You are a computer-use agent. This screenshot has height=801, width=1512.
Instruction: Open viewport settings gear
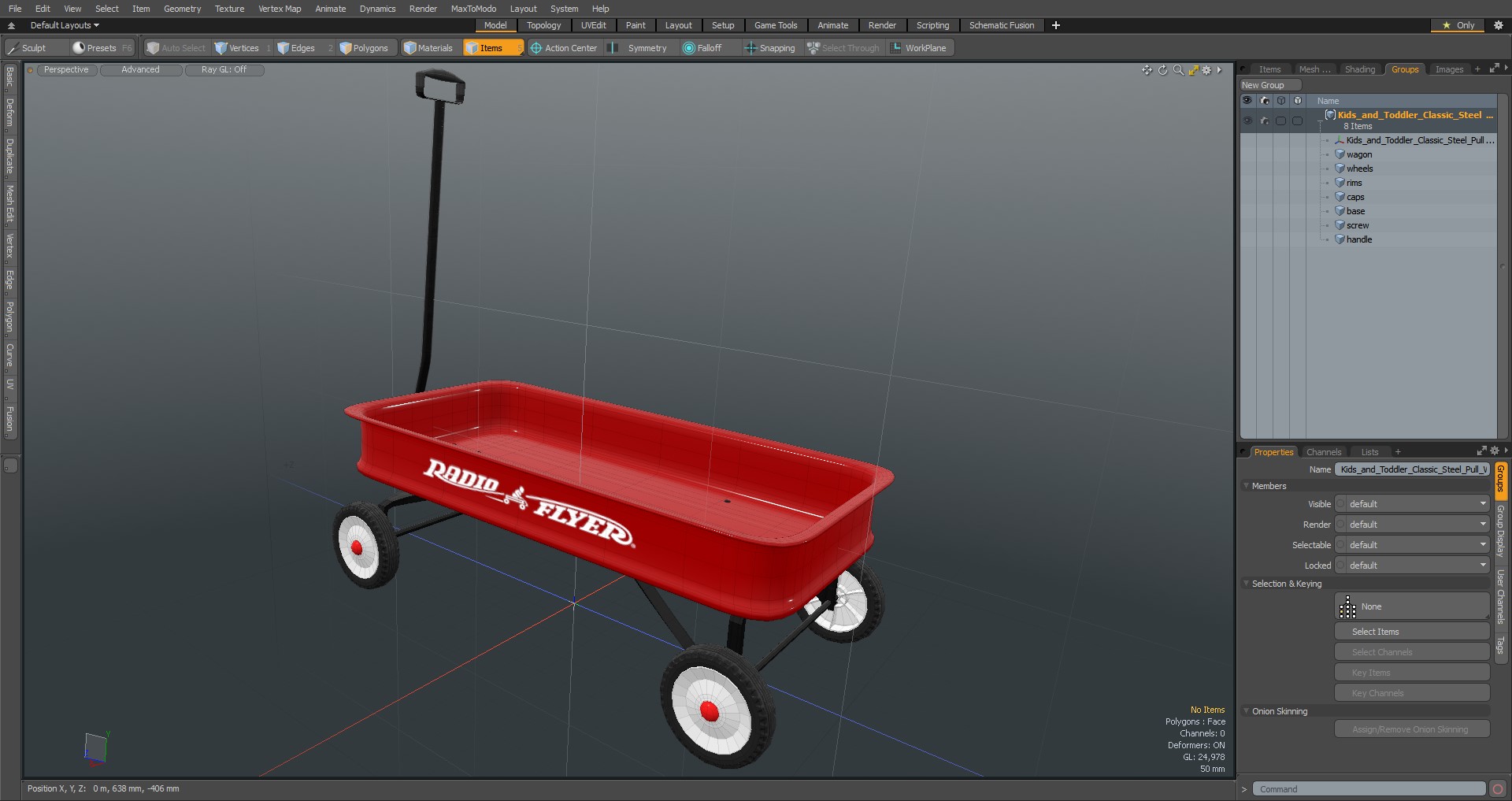(1206, 70)
